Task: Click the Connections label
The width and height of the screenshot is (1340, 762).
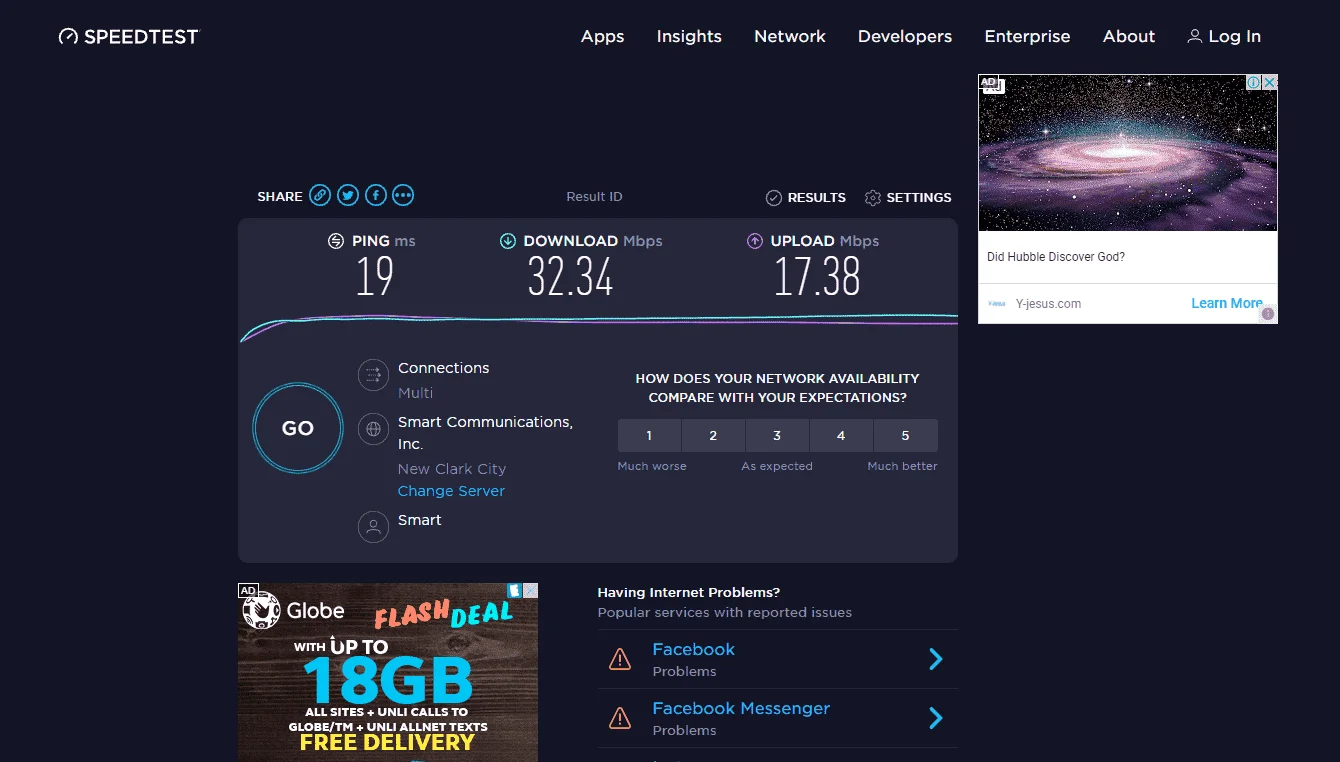Action: 444,368
